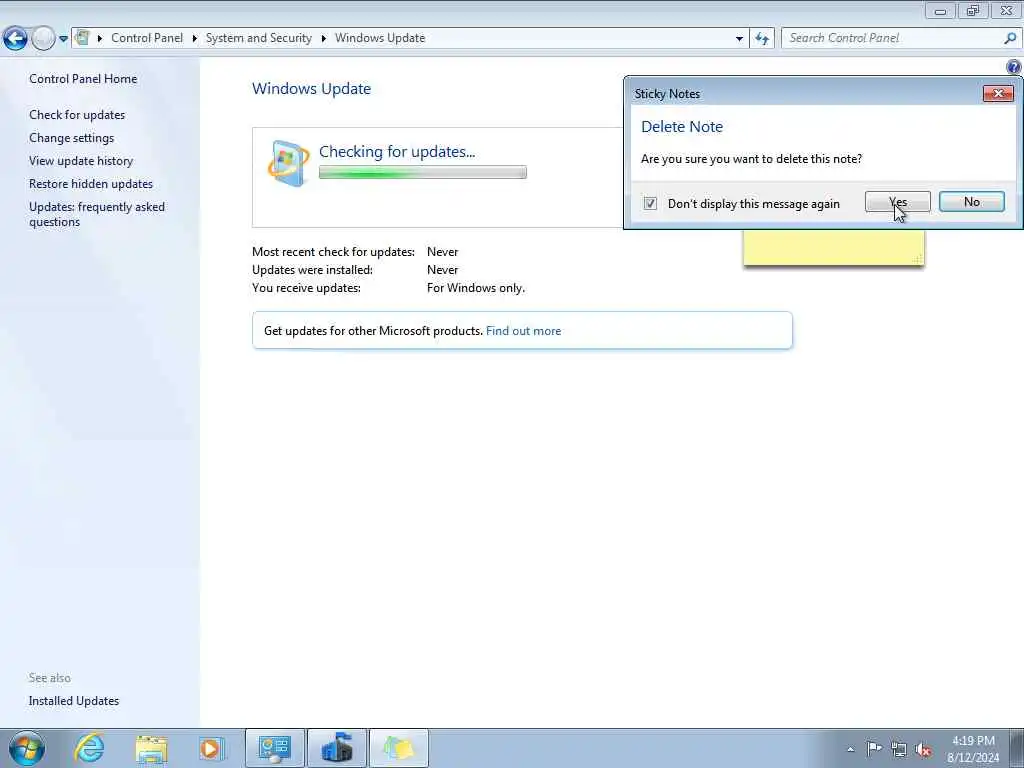Screen dimensions: 1024x768
Task: Open Installed Updates link
Action: (x=74, y=701)
